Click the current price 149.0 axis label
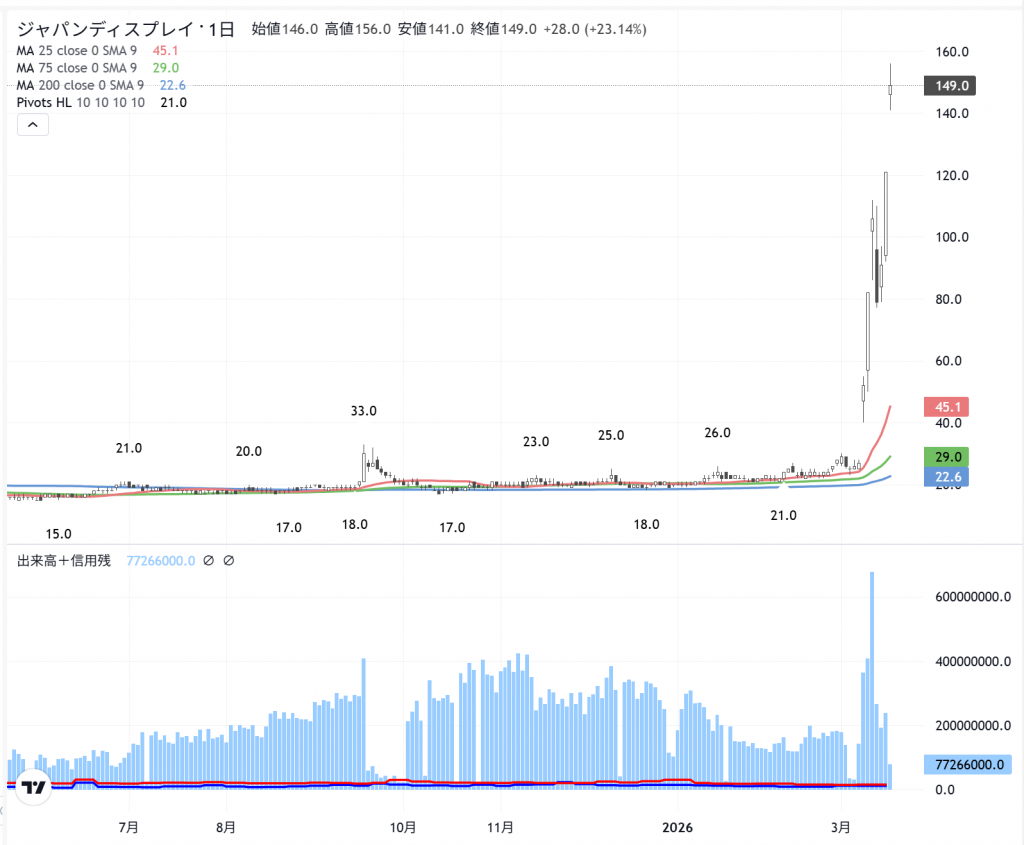 click(949, 87)
